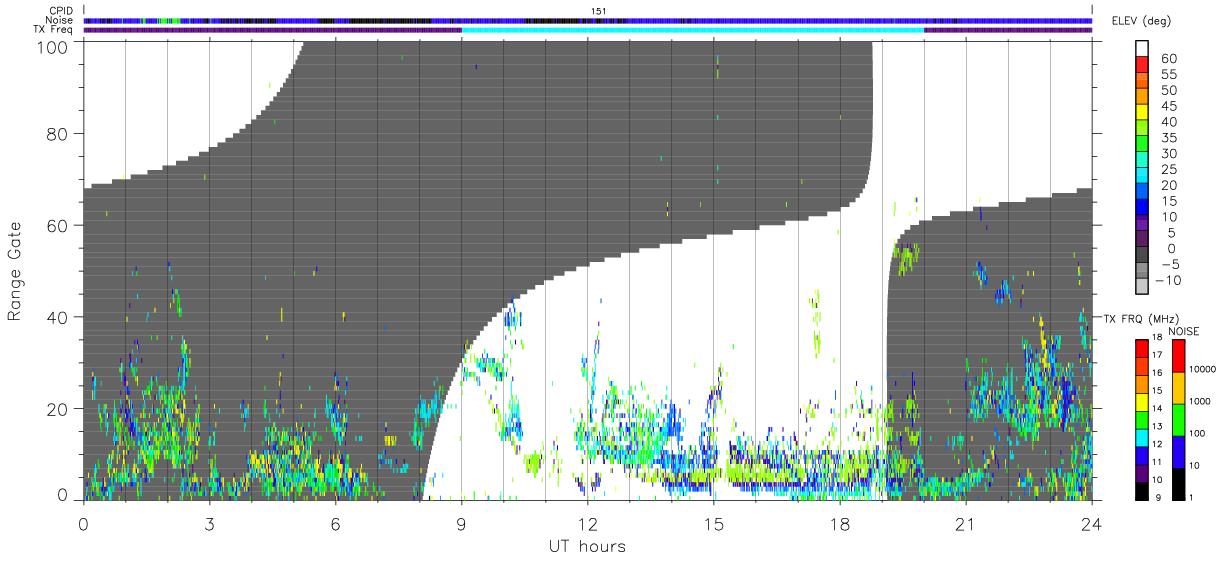Click the green segment of the NOISE color bar
Image resolution: width=1228 pixels, height=567 pixels.
point(1179,420)
